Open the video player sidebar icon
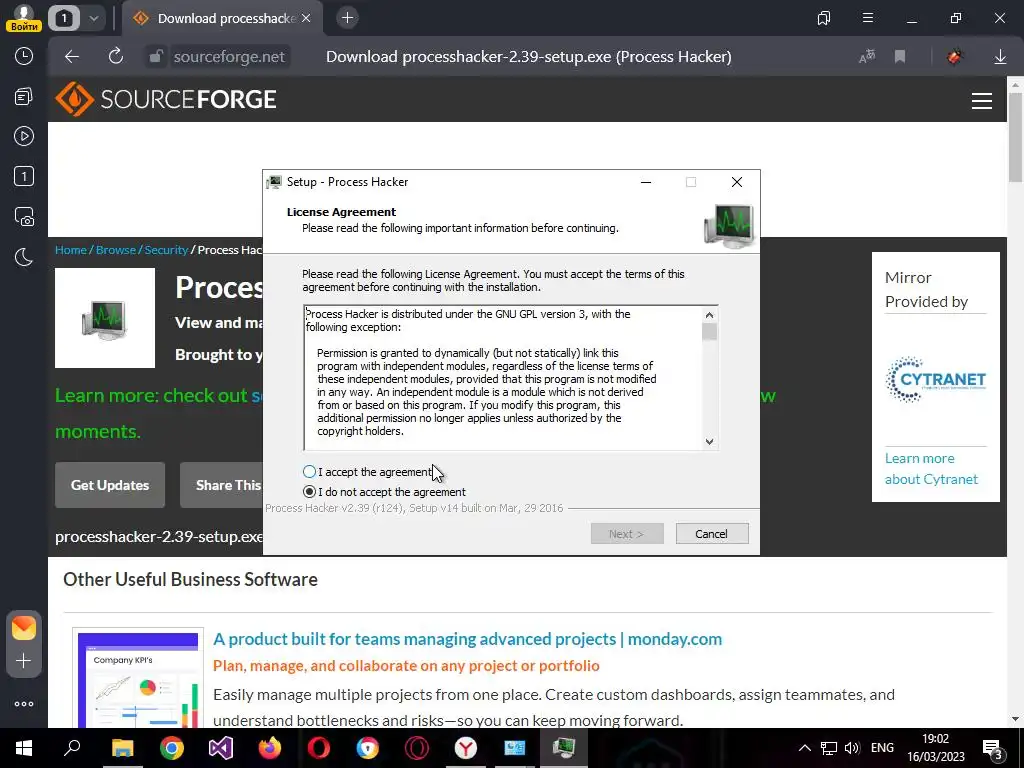This screenshot has height=768, width=1024. (24, 136)
